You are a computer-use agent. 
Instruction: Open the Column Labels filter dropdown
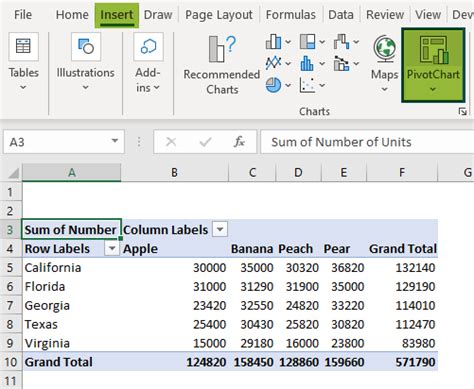pos(220,229)
